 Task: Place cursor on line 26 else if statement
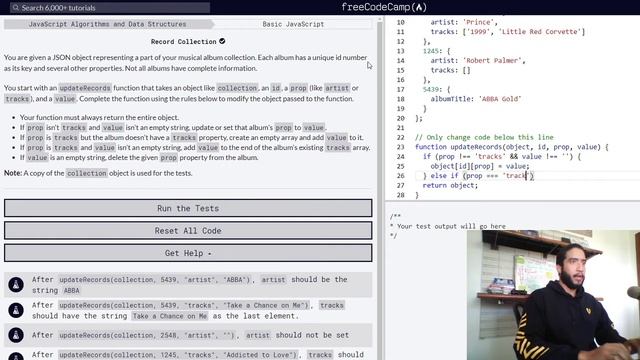[x=478, y=176]
